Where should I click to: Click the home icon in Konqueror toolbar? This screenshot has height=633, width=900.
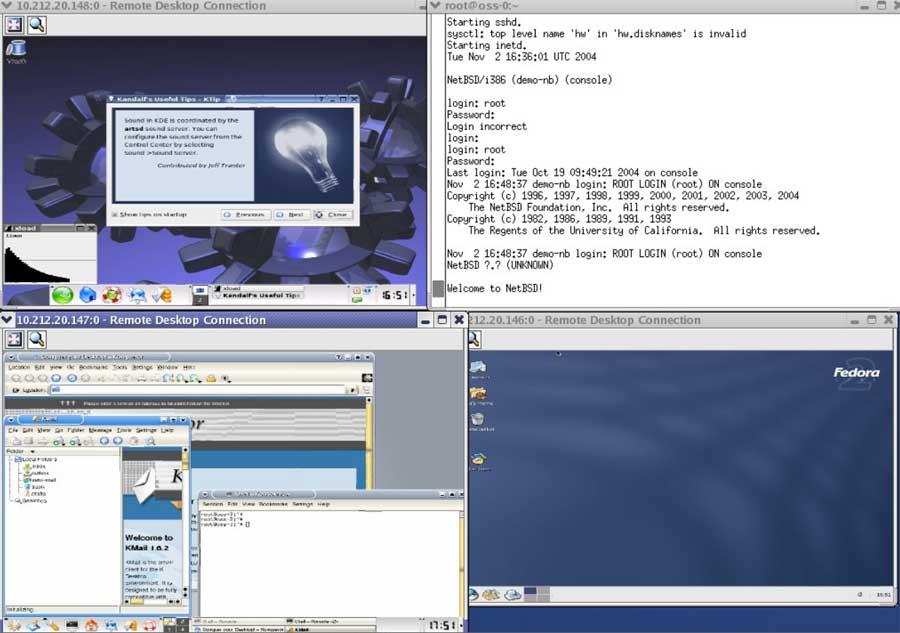pyautogui.click(x=56, y=378)
